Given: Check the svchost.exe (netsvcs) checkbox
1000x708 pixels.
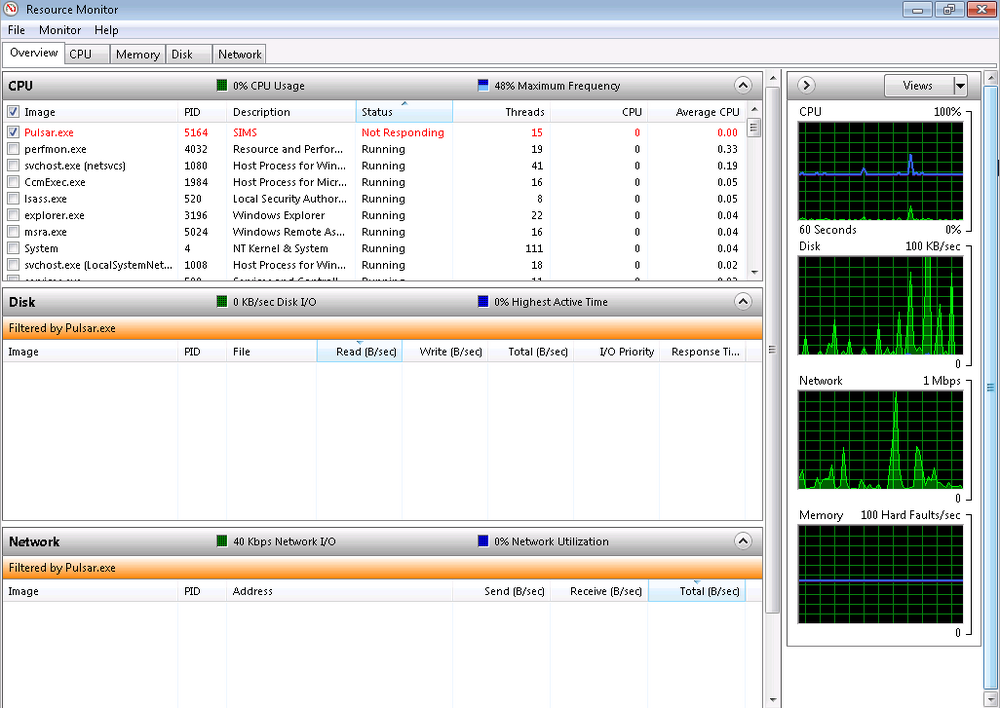Looking at the screenshot, I should [x=13, y=165].
